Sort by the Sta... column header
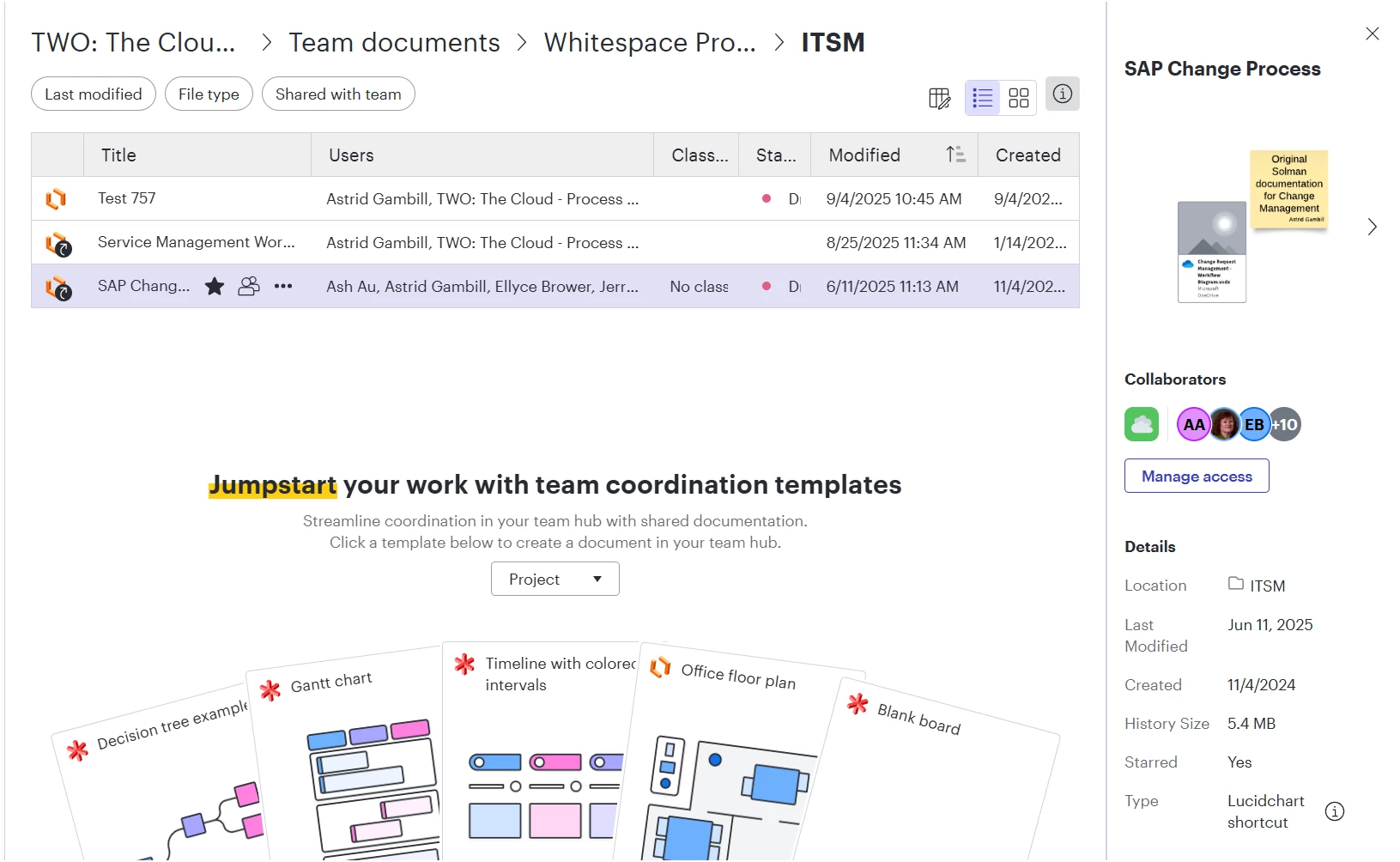1400x862 pixels. coord(775,155)
